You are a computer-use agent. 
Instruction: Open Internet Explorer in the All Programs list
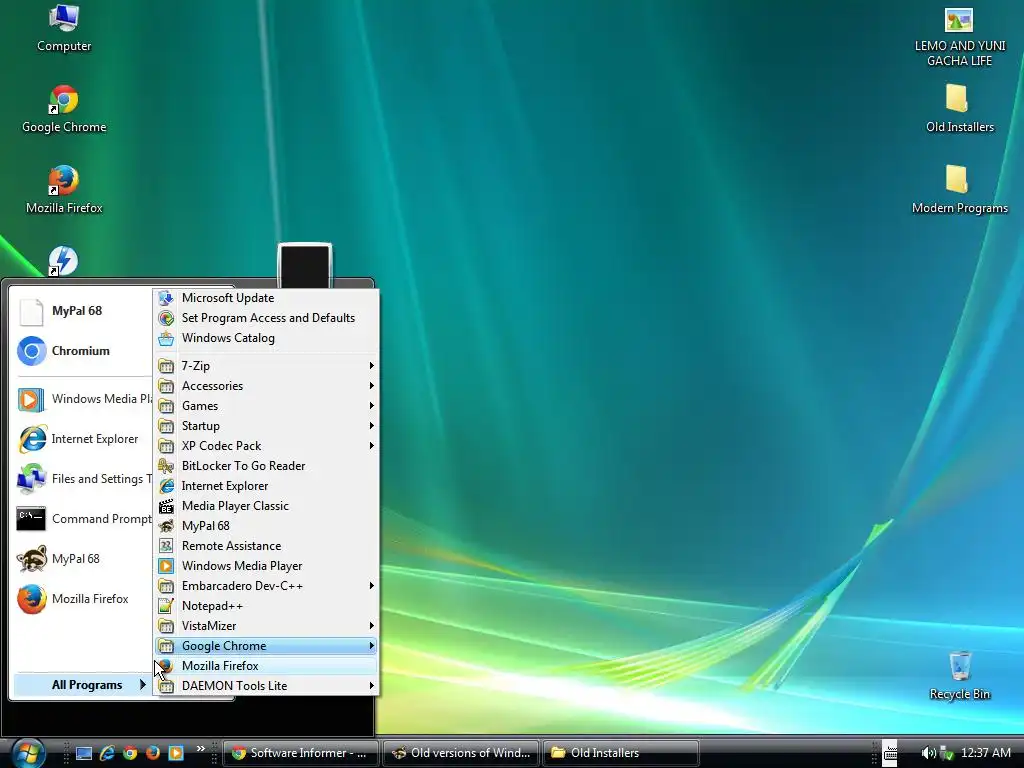tap(266, 486)
